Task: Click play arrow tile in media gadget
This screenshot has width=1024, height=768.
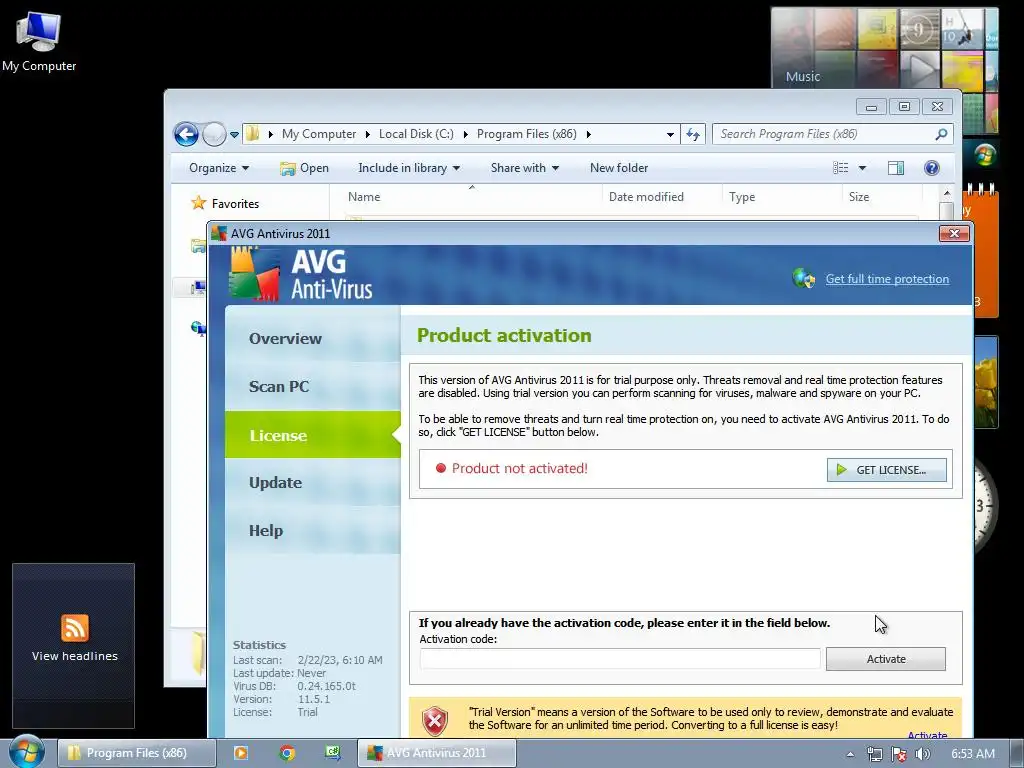Action: tap(920, 68)
